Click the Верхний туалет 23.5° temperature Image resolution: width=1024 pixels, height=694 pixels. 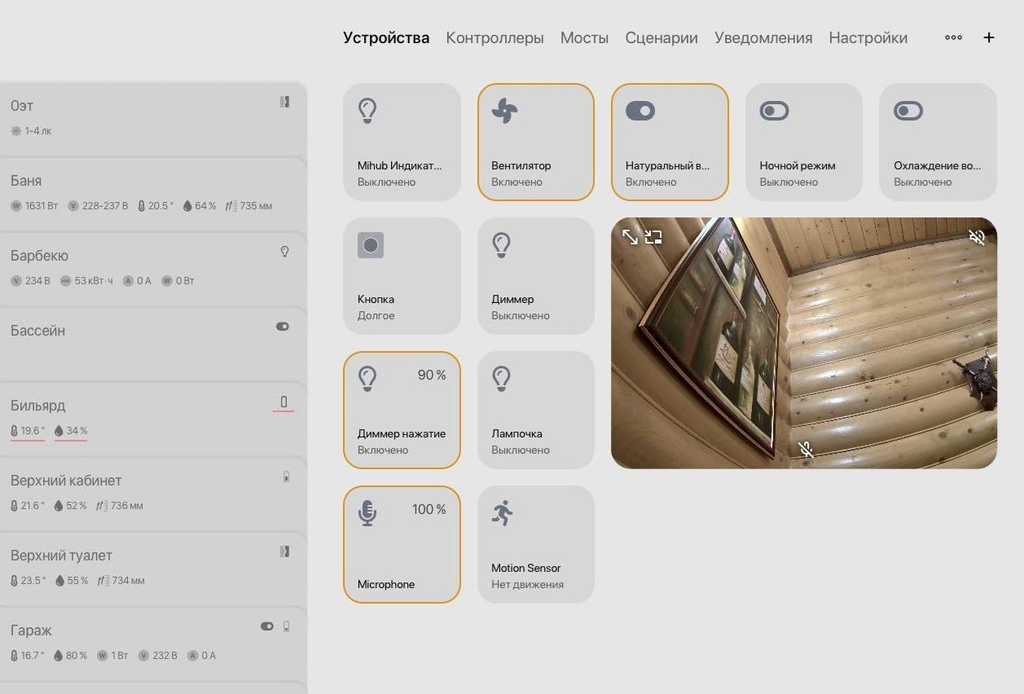[x=28, y=580]
